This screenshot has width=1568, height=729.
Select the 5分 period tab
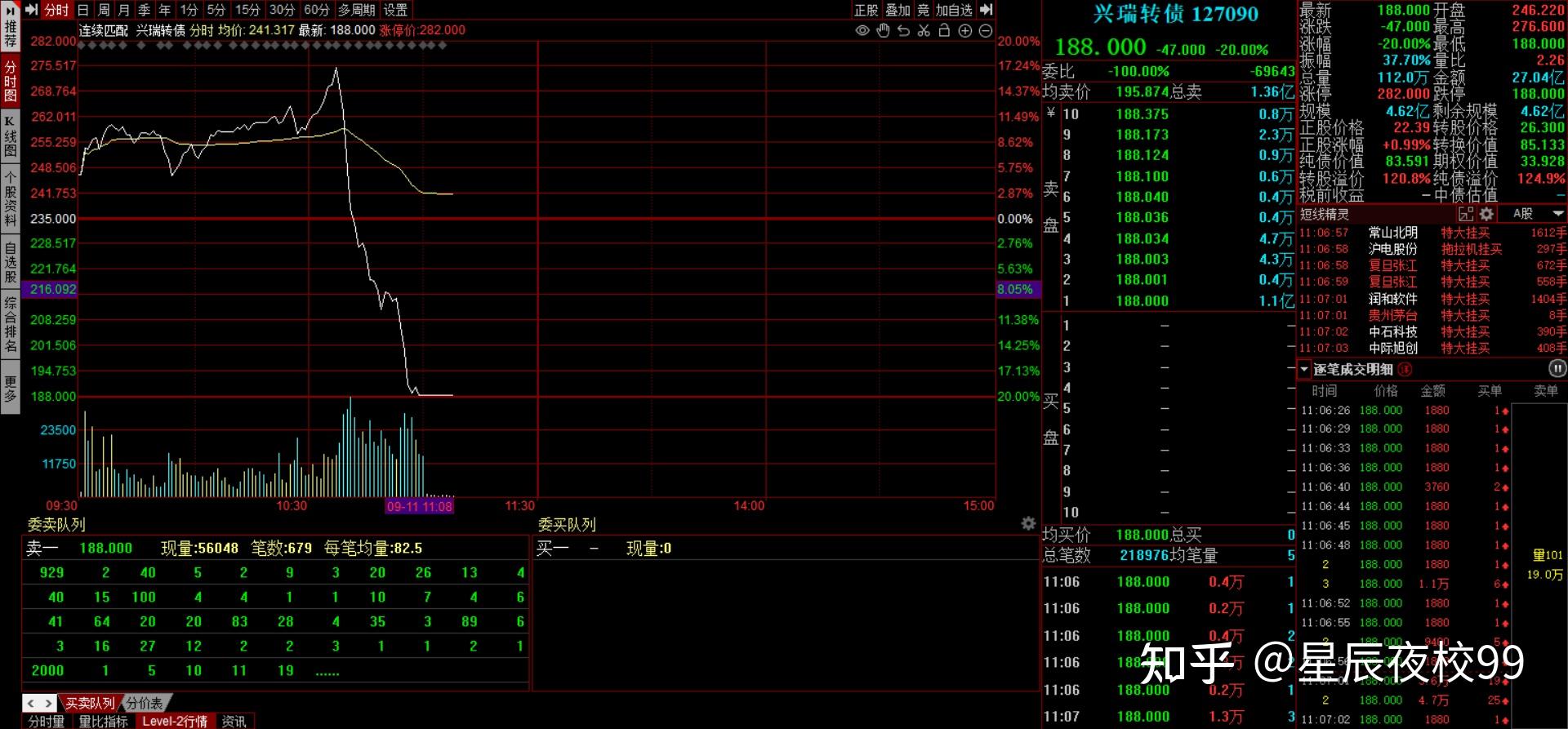[216, 10]
